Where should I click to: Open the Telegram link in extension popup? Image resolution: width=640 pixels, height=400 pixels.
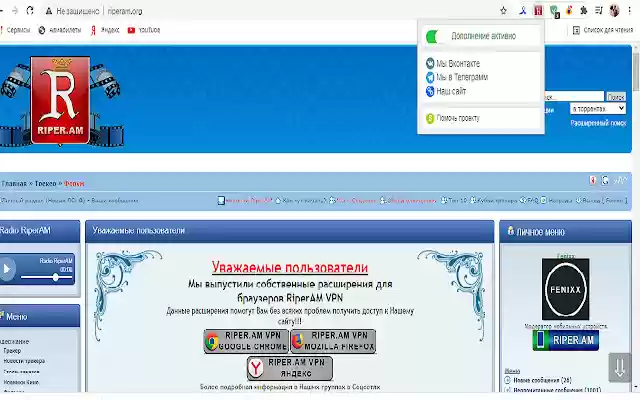coord(462,77)
